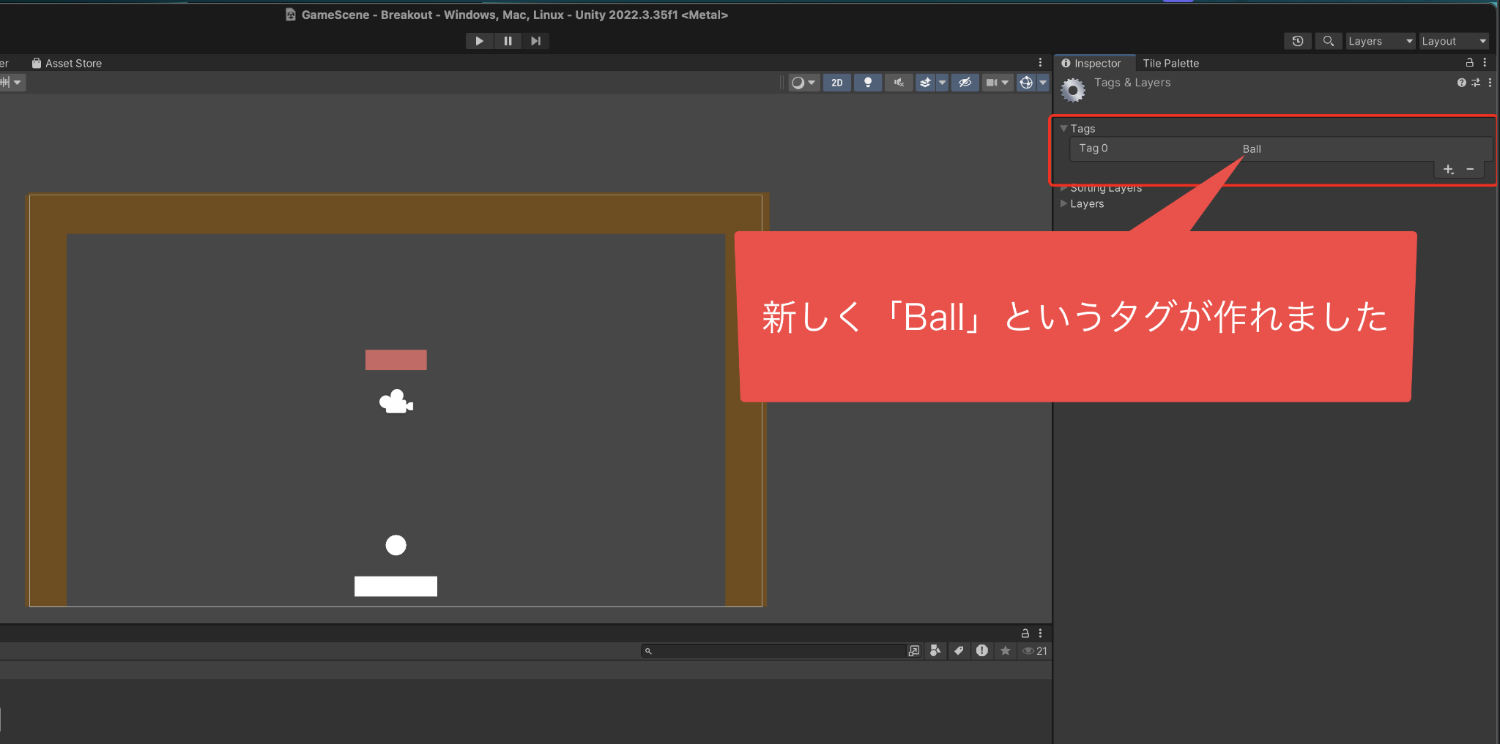The width and height of the screenshot is (1500, 744).
Task: Select the Inspector tab
Action: point(1097,63)
